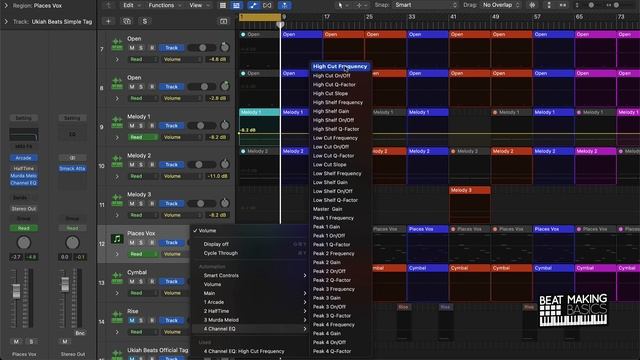Select the left-click pointer tool menu
The image size is (640, 360).
[342, 5]
